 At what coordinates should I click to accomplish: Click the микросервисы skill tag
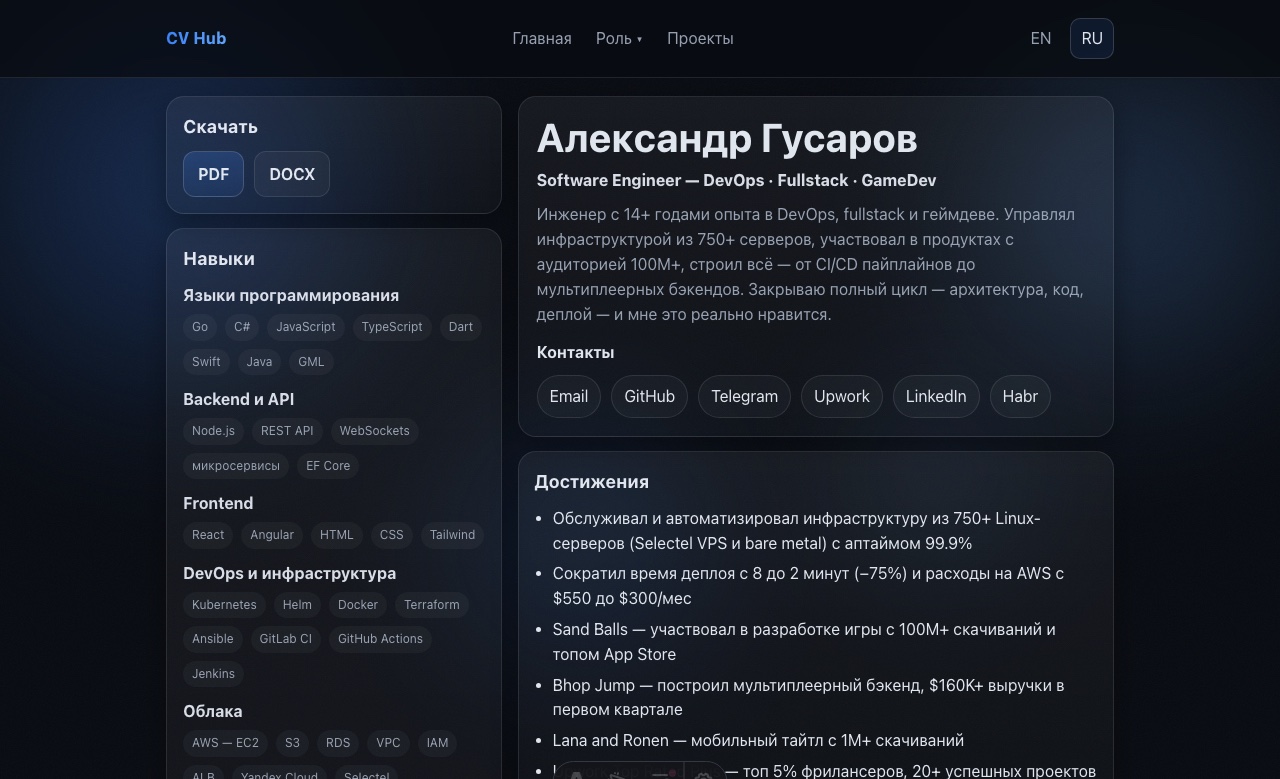tap(236, 466)
